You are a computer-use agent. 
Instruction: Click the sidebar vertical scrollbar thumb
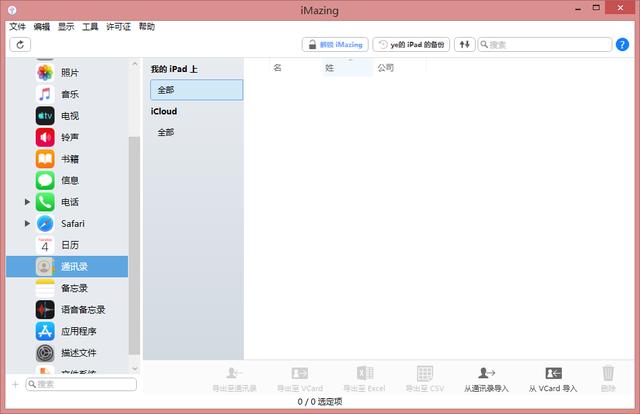[135, 245]
